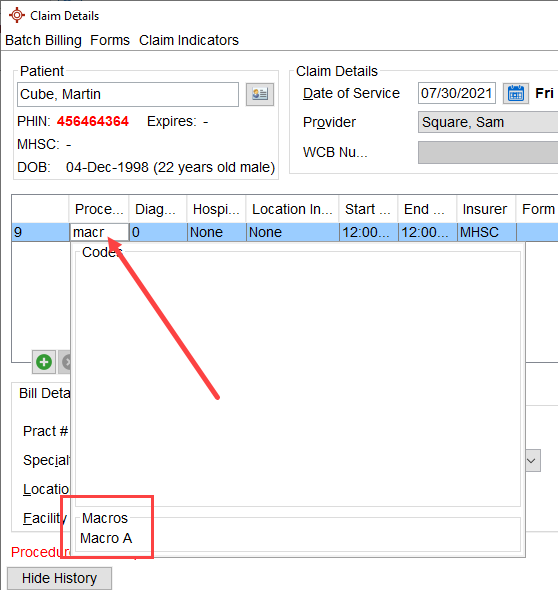Open the Date of Service calendar picker

click(x=515, y=93)
